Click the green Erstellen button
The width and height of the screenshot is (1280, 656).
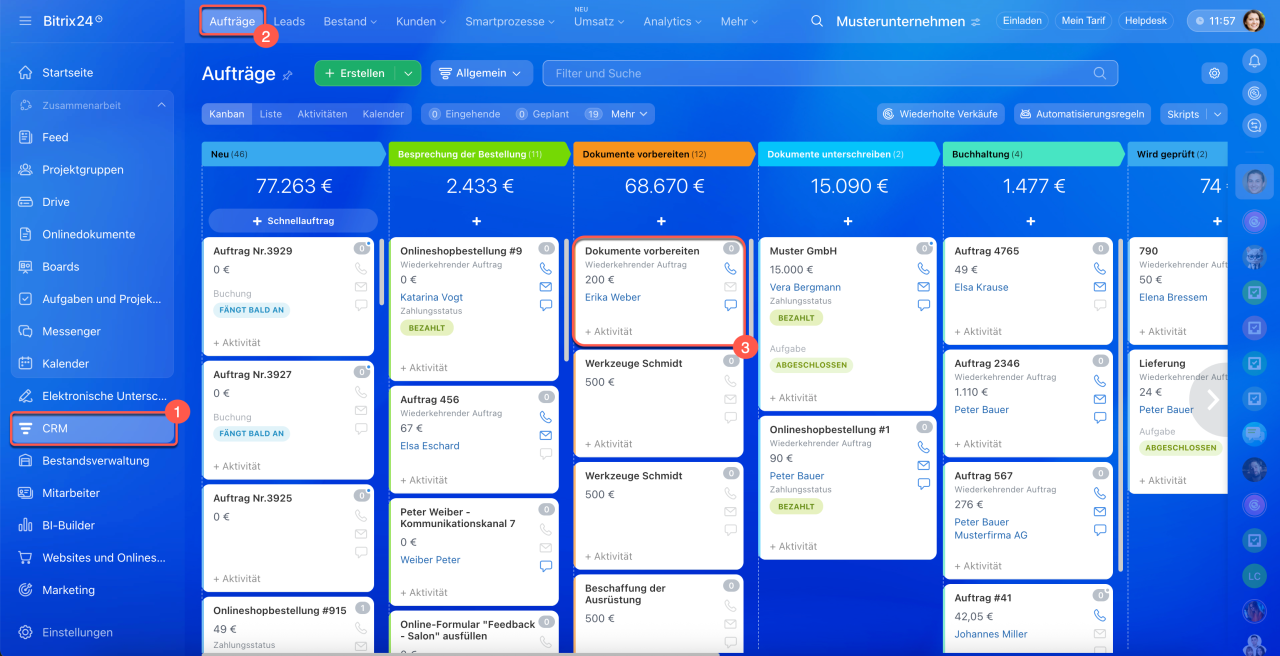[355, 73]
